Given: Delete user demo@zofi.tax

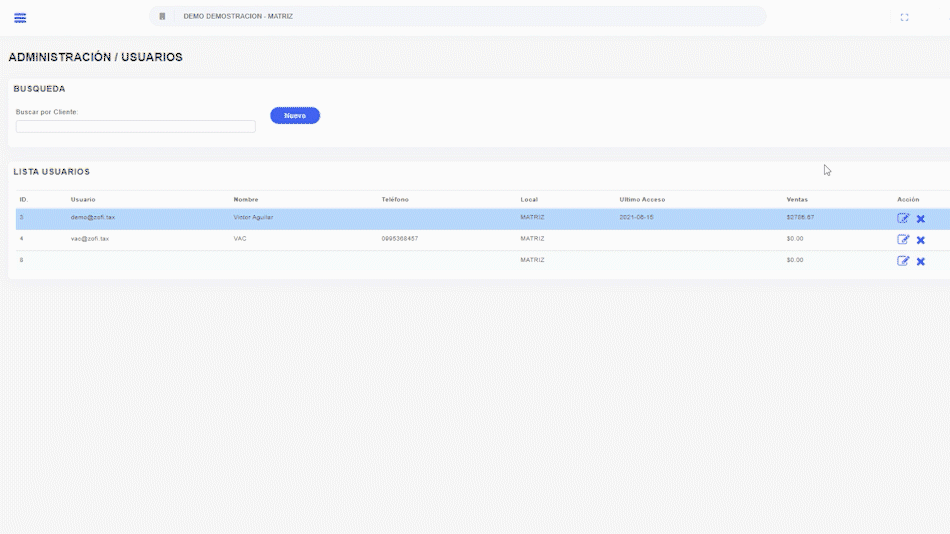Looking at the screenshot, I should (x=921, y=219).
